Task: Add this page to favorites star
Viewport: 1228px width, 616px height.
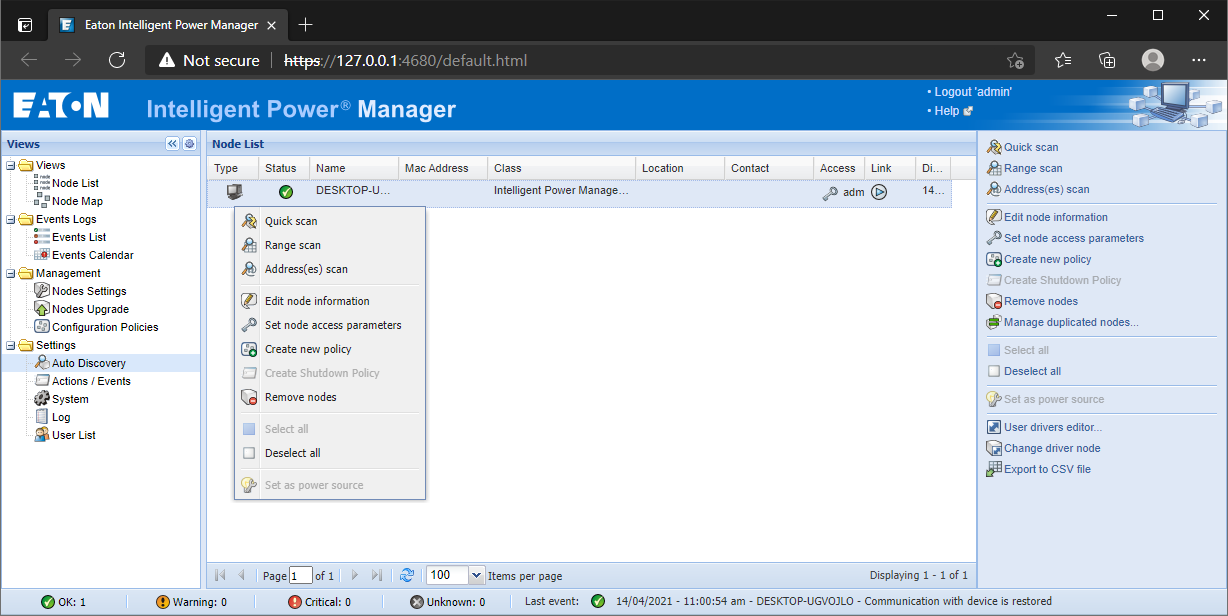Action: 1015,60
